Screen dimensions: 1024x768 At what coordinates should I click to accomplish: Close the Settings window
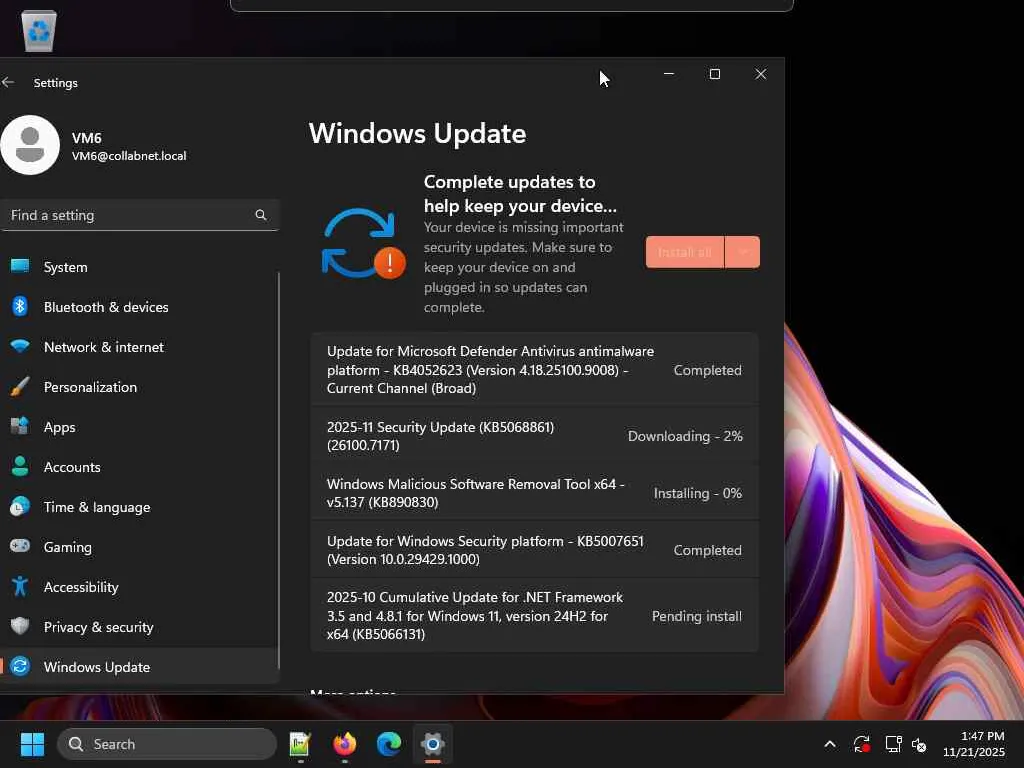pos(761,74)
